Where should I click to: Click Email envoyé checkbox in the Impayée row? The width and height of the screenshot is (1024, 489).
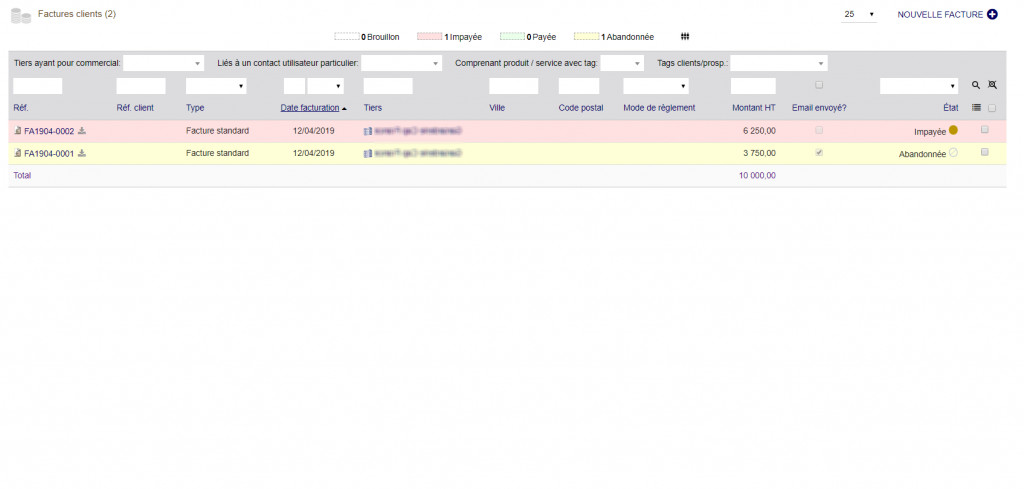pyautogui.click(x=819, y=130)
